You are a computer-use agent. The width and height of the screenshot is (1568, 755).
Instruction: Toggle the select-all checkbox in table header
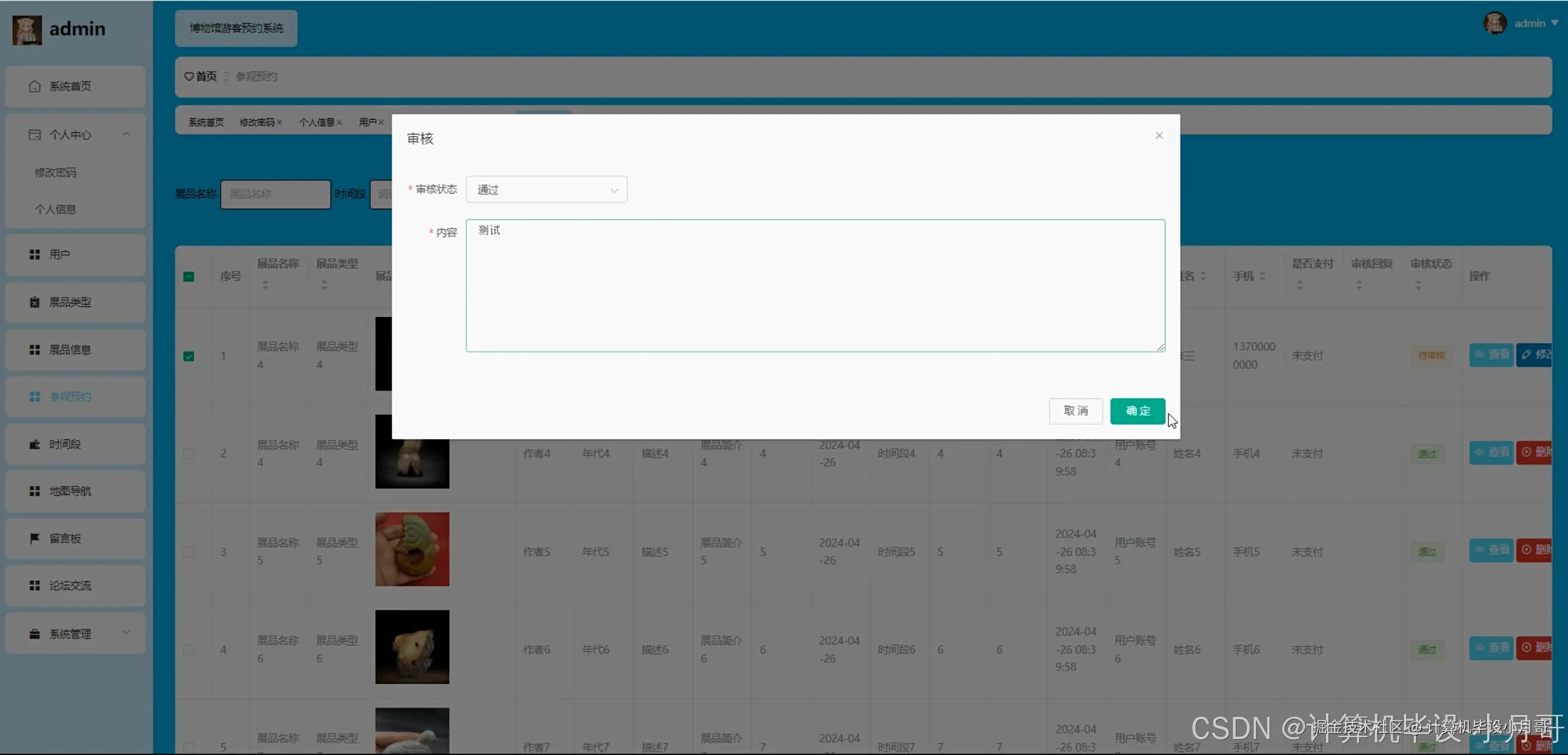(x=189, y=276)
